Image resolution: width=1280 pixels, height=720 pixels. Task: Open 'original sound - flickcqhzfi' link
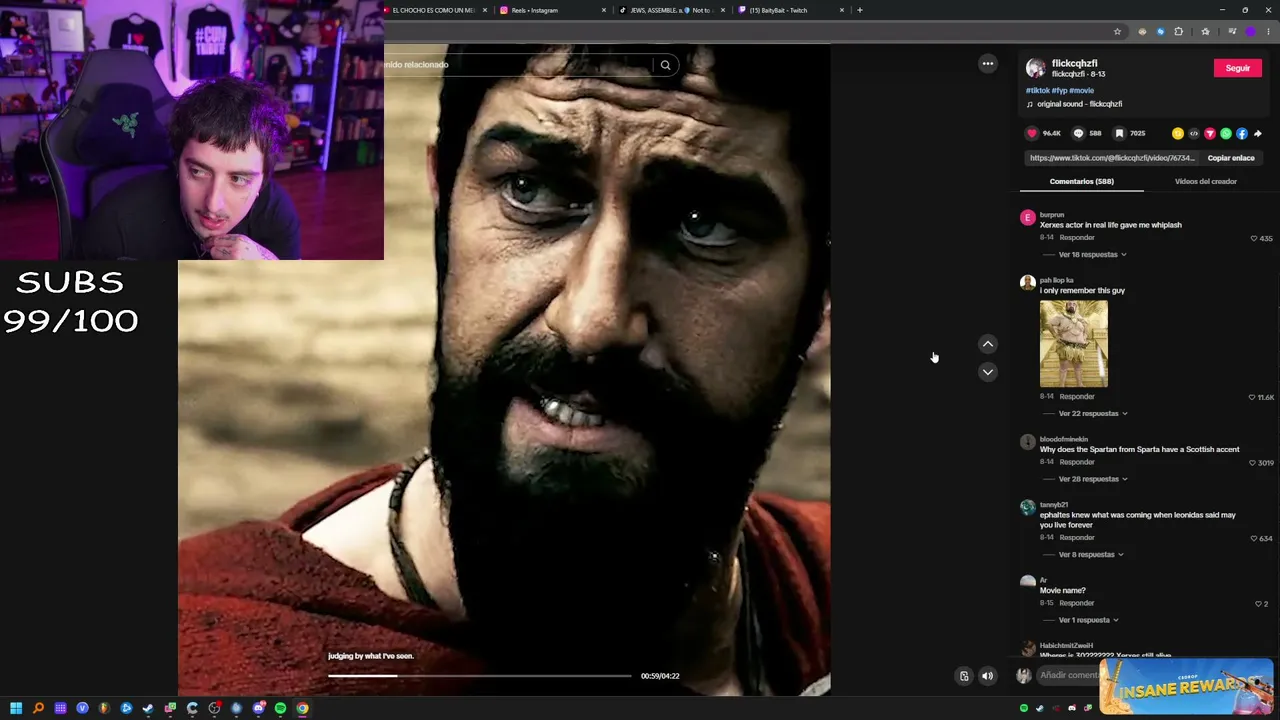pyautogui.click(x=1079, y=104)
